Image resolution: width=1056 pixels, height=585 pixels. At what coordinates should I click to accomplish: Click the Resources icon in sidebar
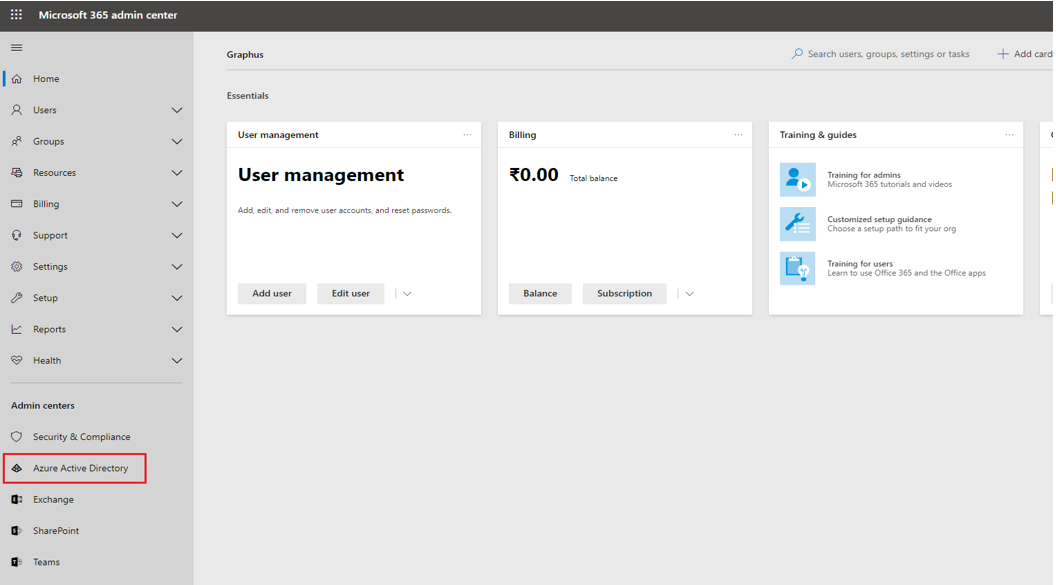[x=17, y=172]
